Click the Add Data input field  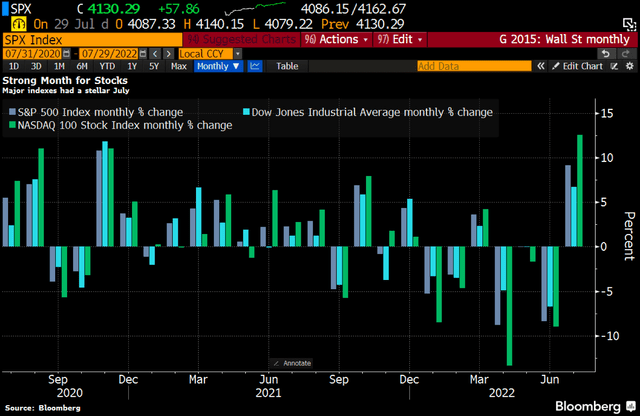(x=474, y=66)
